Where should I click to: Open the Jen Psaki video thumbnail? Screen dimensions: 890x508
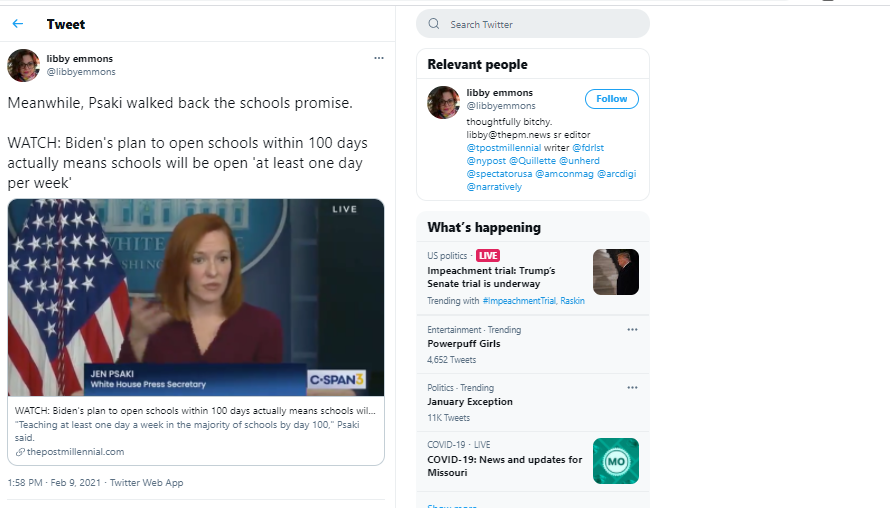pyautogui.click(x=196, y=297)
